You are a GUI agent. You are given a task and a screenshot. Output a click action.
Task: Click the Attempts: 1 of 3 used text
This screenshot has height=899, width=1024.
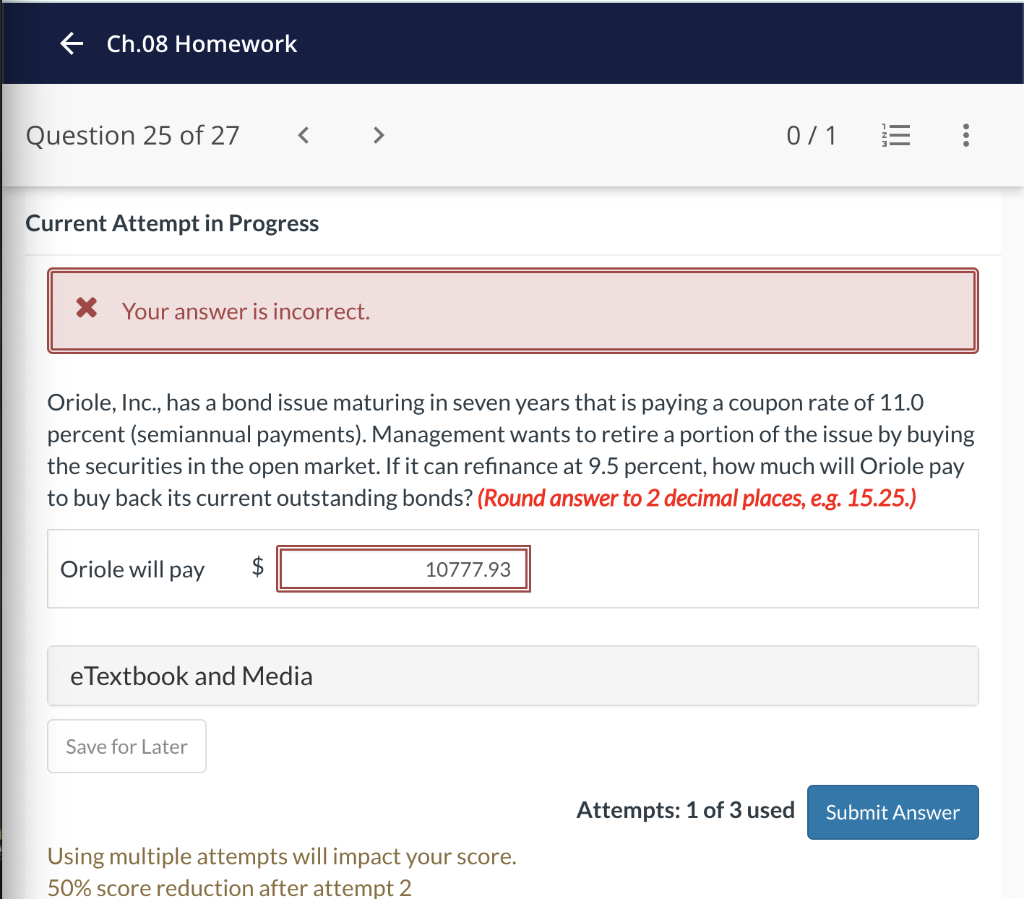click(x=685, y=810)
